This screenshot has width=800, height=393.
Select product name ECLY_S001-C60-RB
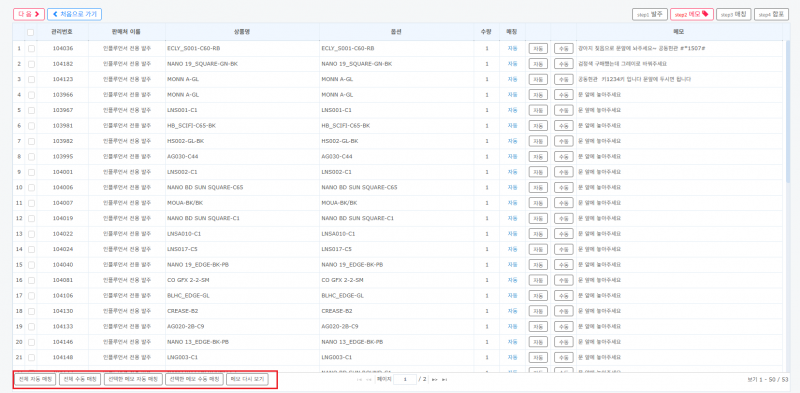[x=193, y=48]
